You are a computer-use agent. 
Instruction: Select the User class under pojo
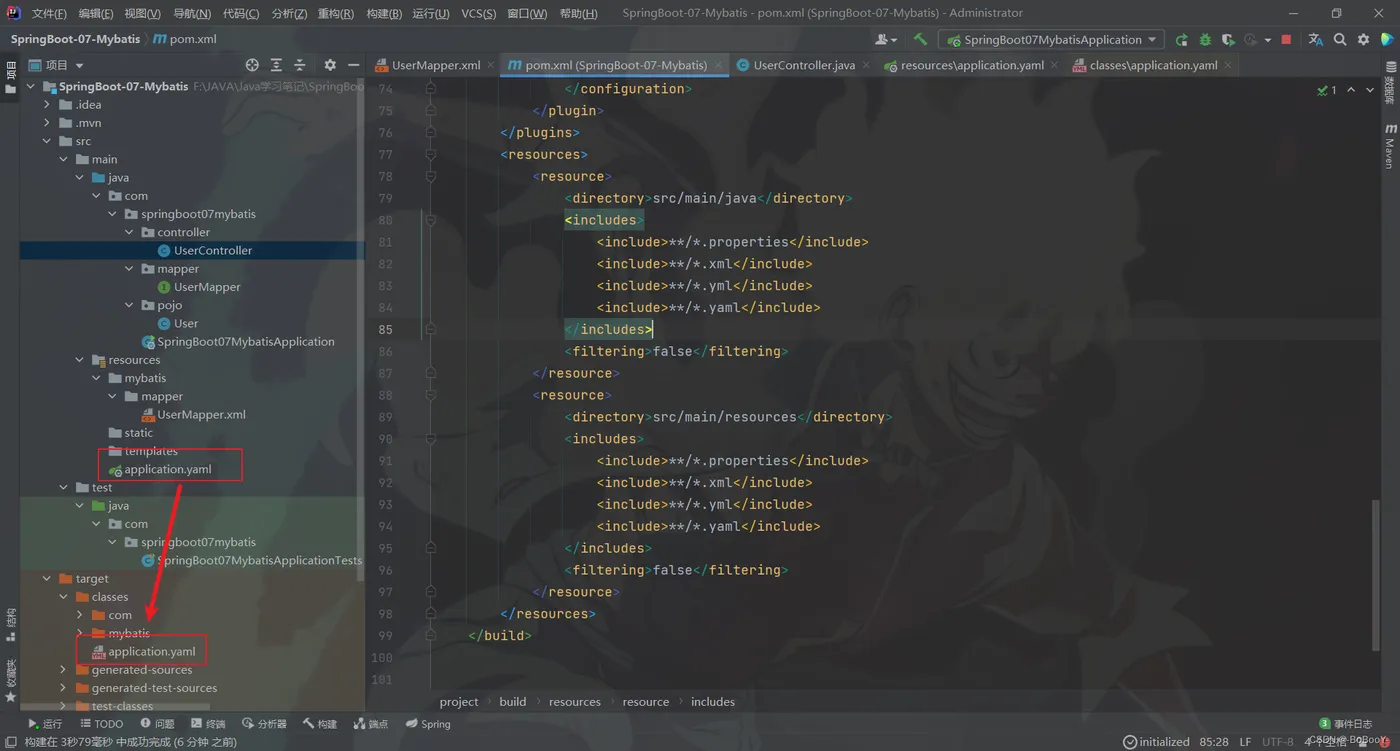pyautogui.click(x=178, y=323)
